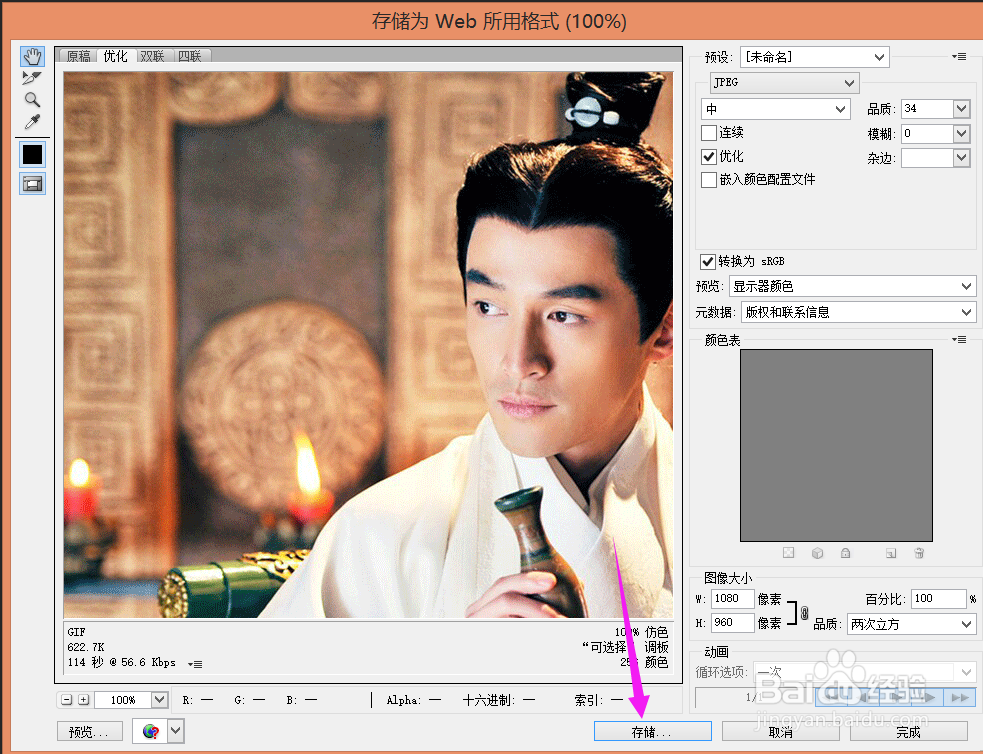Image resolution: width=983 pixels, height=754 pixels.
Task: Open the 中 compression quality dropdown
Action: click(x=775, y=109)
